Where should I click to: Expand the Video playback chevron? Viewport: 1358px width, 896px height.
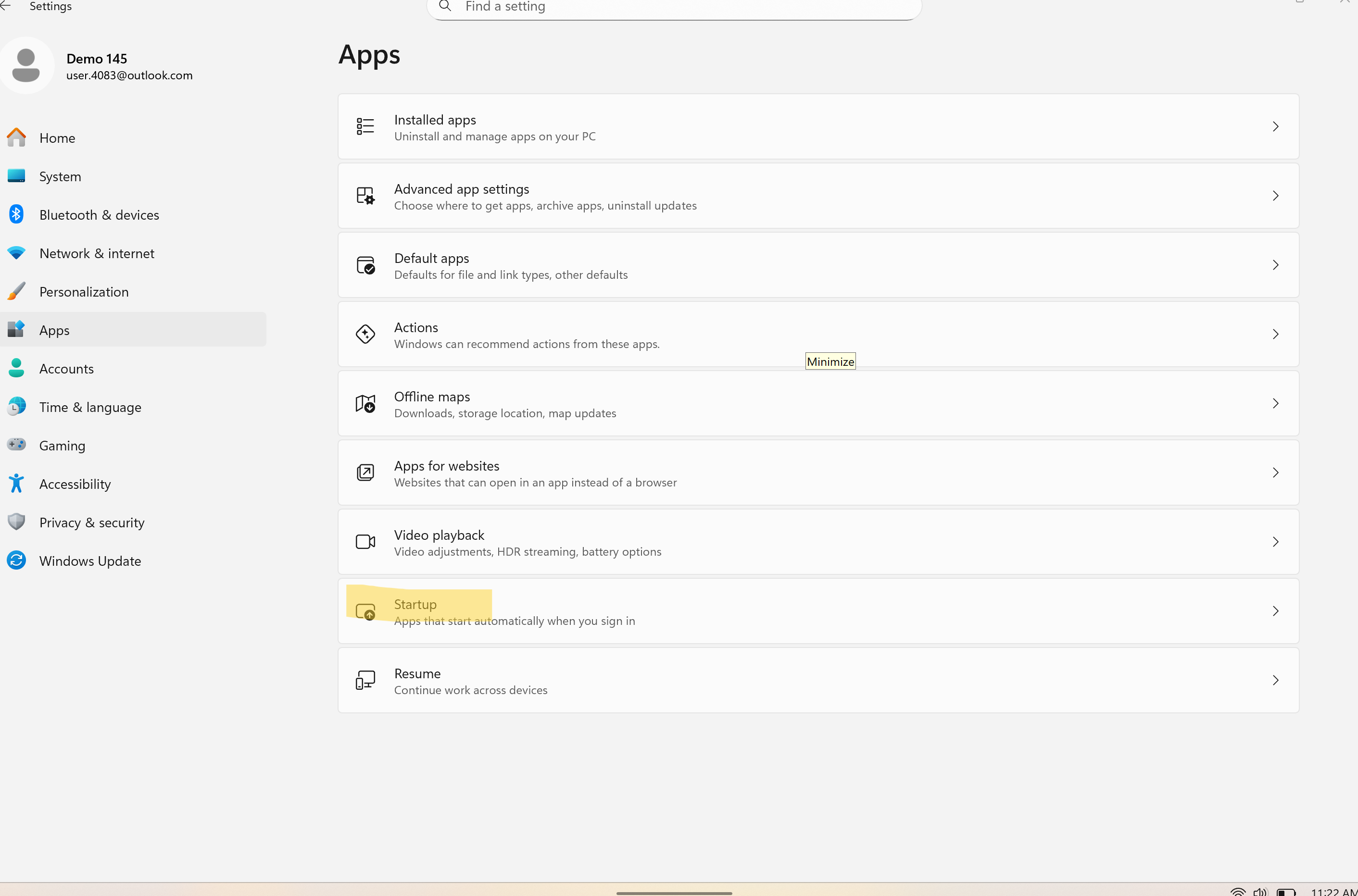pyautogui.click(x=1275, y=542)
